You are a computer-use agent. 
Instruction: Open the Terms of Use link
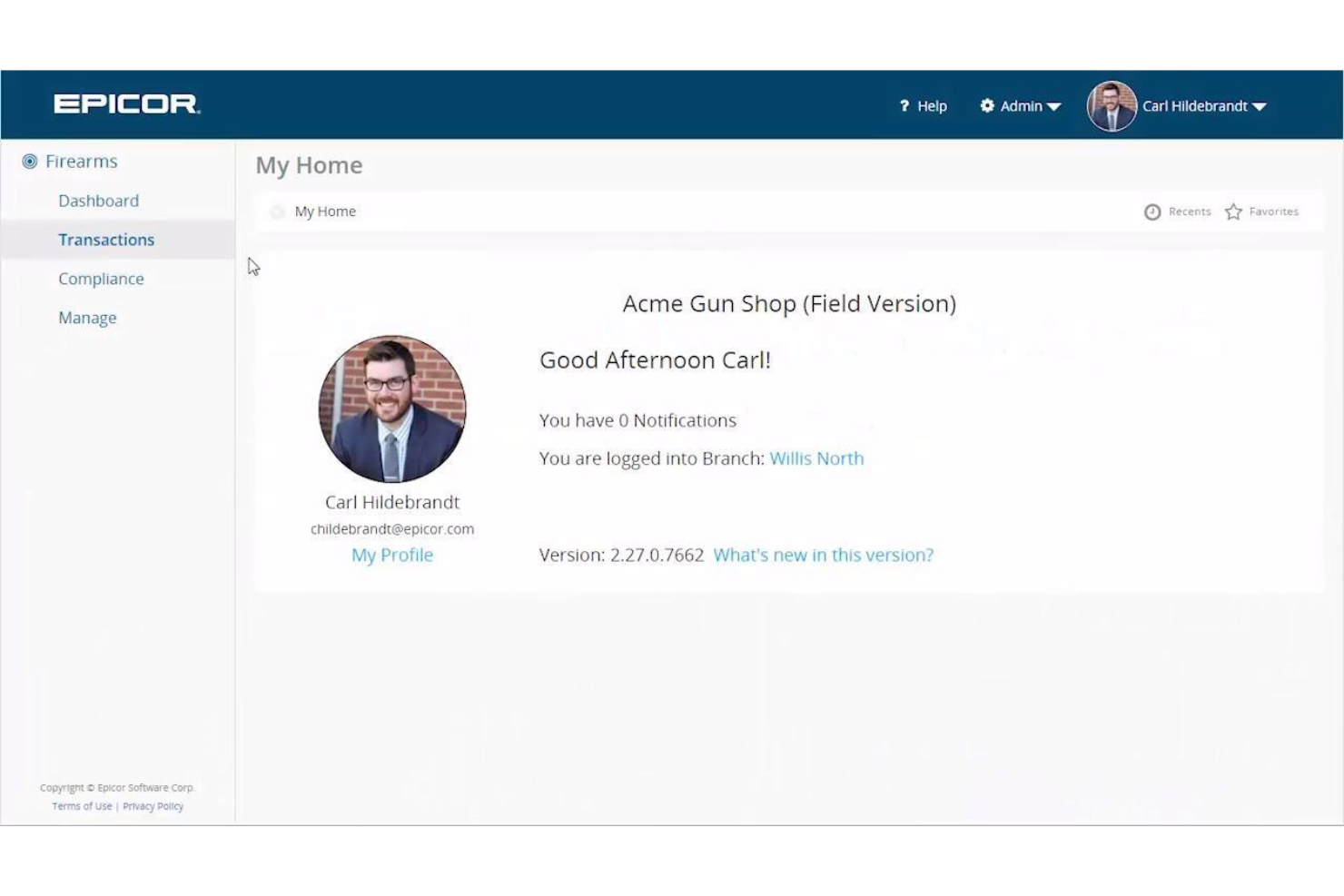click(82, 806)
